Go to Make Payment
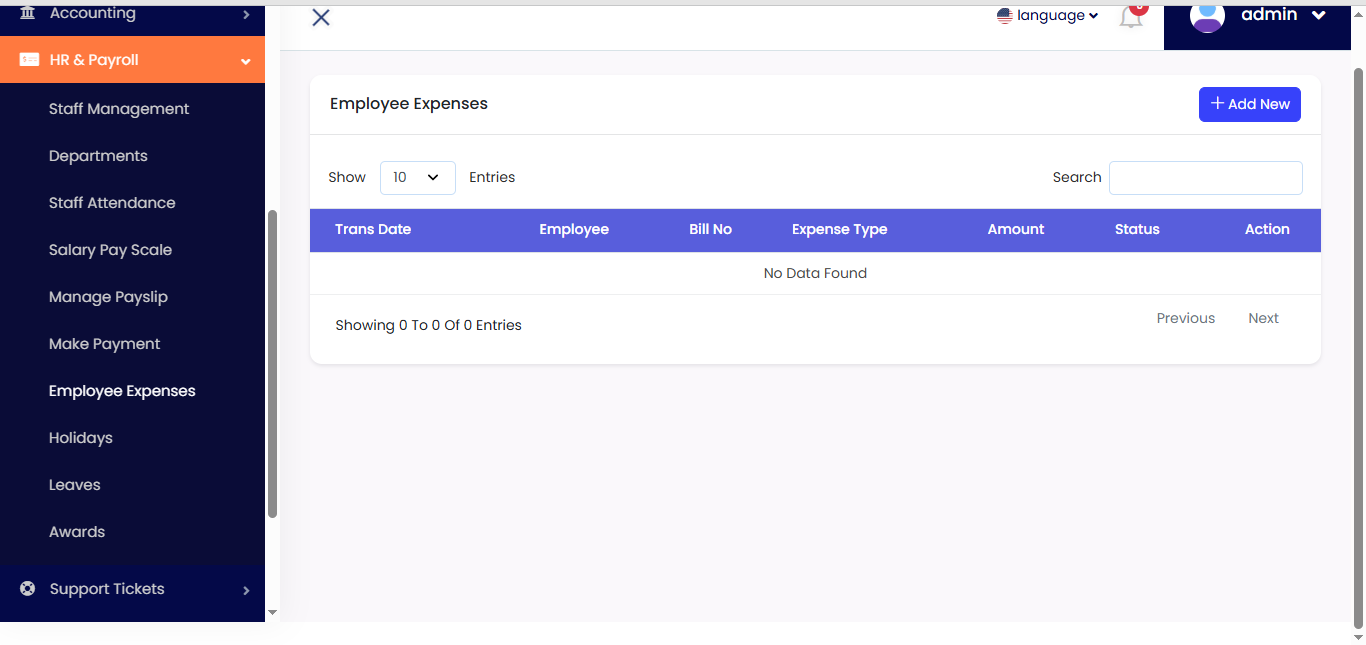Image resolution: width=1366 pixels, height=645 pixels. [x=104, y=344]
